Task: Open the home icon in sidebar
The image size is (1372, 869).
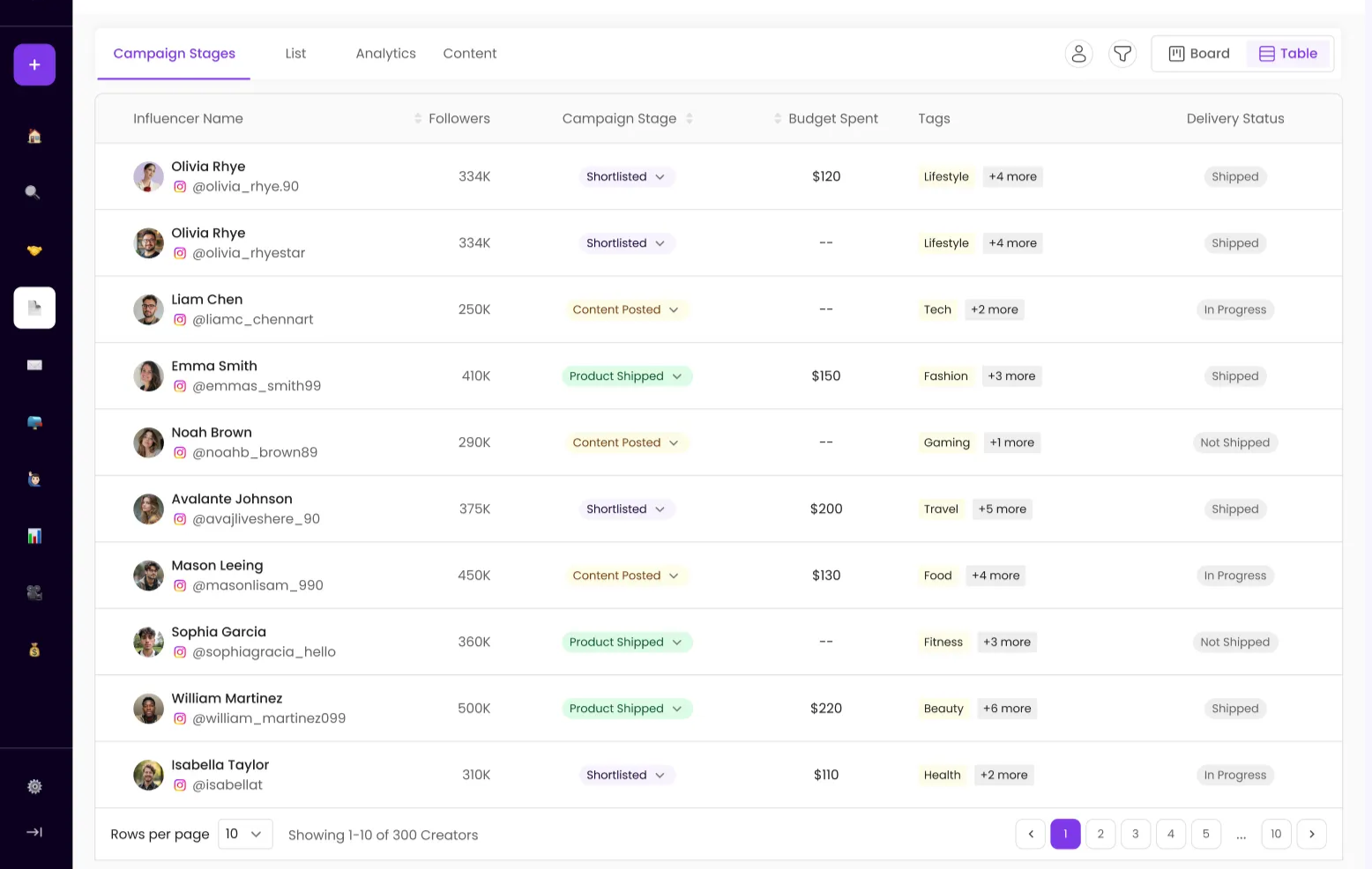Action: pos(34,136)
